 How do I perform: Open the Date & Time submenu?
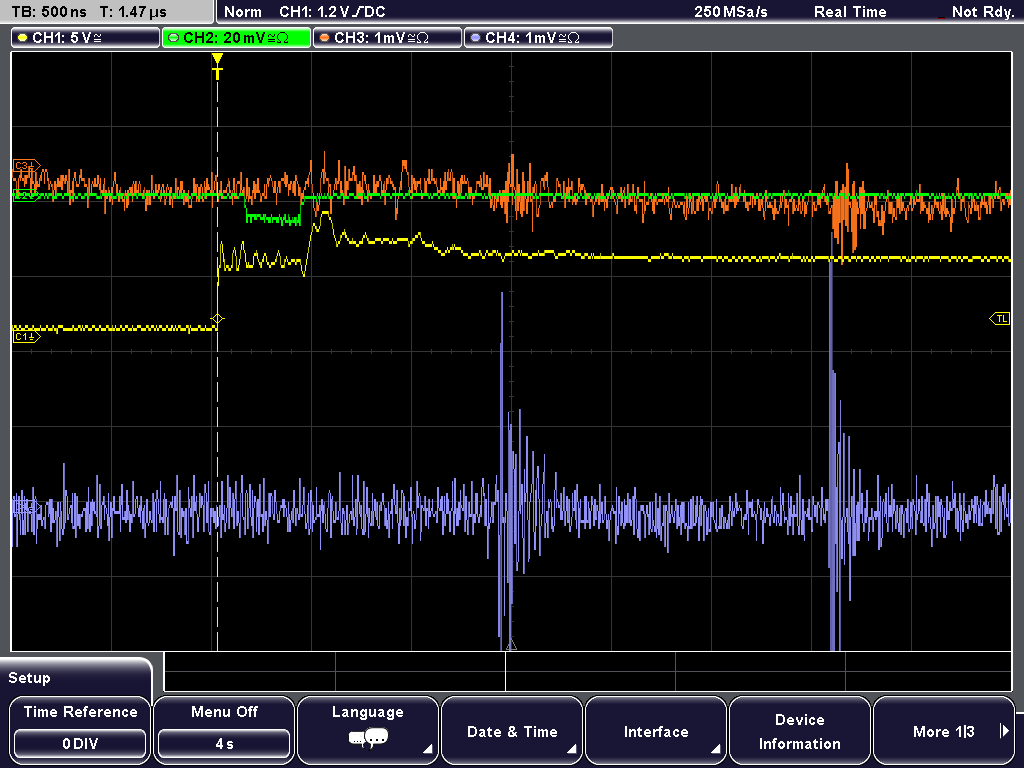[512, 730]
